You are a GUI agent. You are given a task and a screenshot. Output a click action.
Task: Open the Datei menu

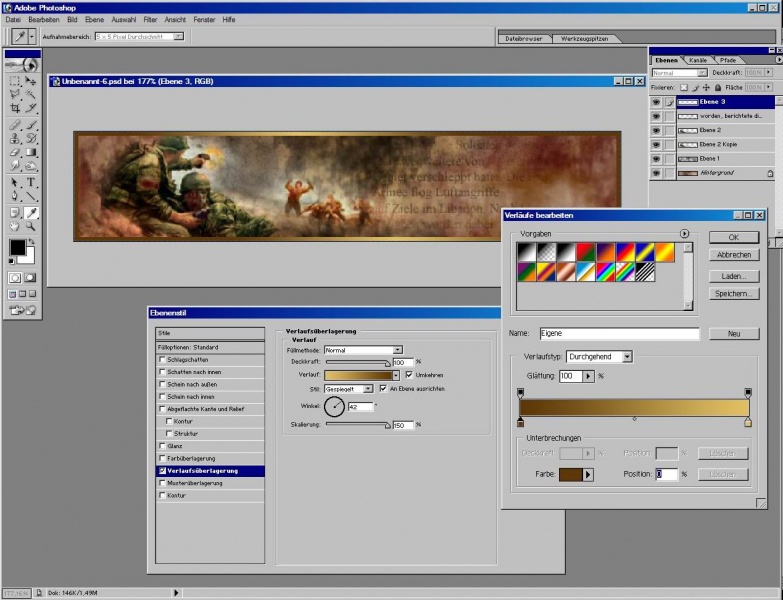13,19
